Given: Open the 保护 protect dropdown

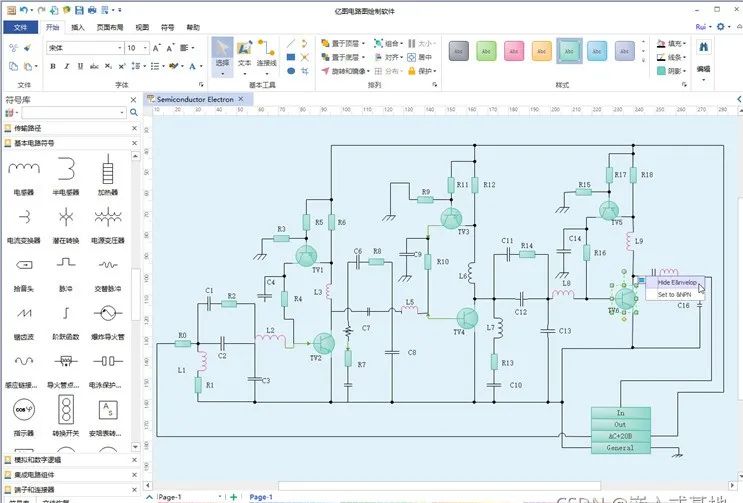Looking at the screenshot, I should click(422, 71).
